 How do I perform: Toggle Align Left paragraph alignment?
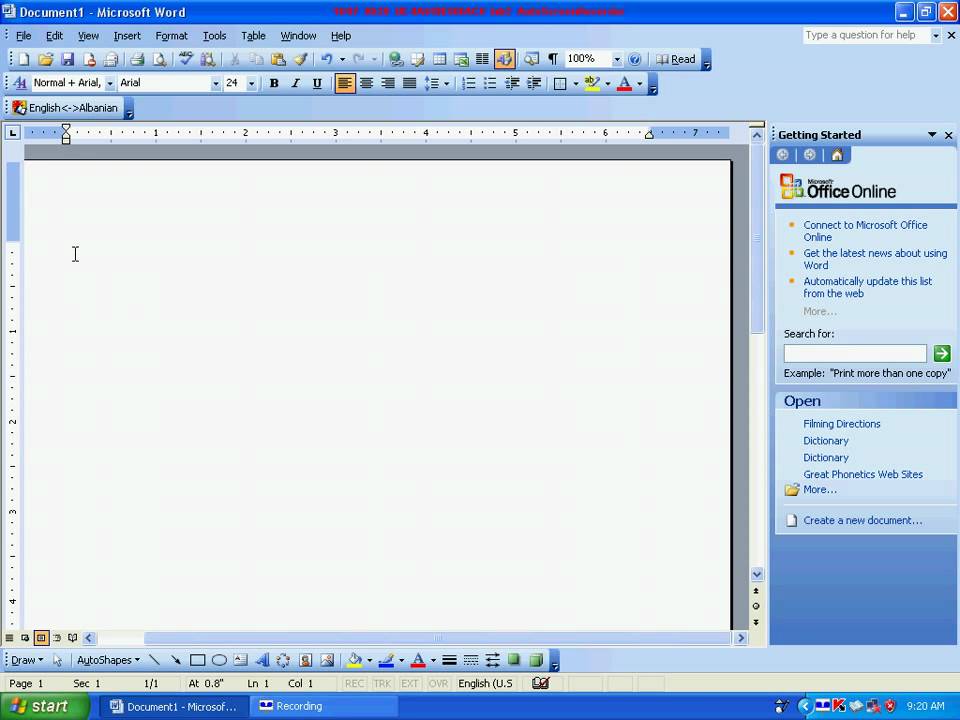click(x=345, y=83)
